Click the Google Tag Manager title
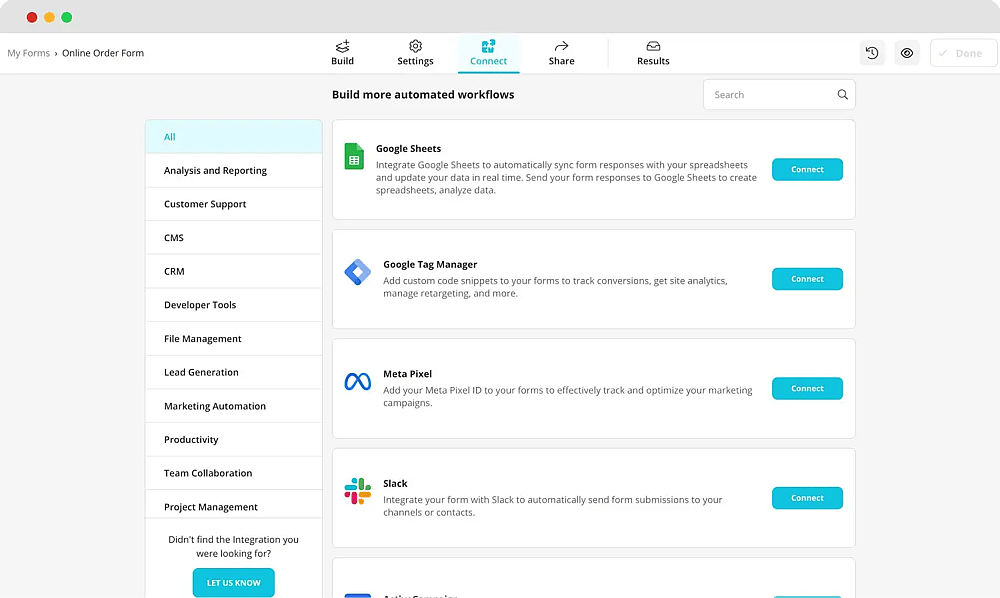This screenshot has height=598, width=1000. click(430, 265)
